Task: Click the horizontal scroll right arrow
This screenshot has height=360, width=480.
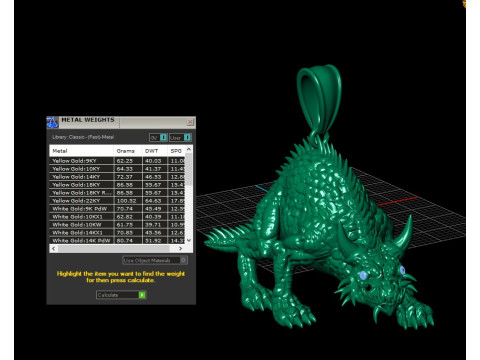Action: (x=180, y=248)
